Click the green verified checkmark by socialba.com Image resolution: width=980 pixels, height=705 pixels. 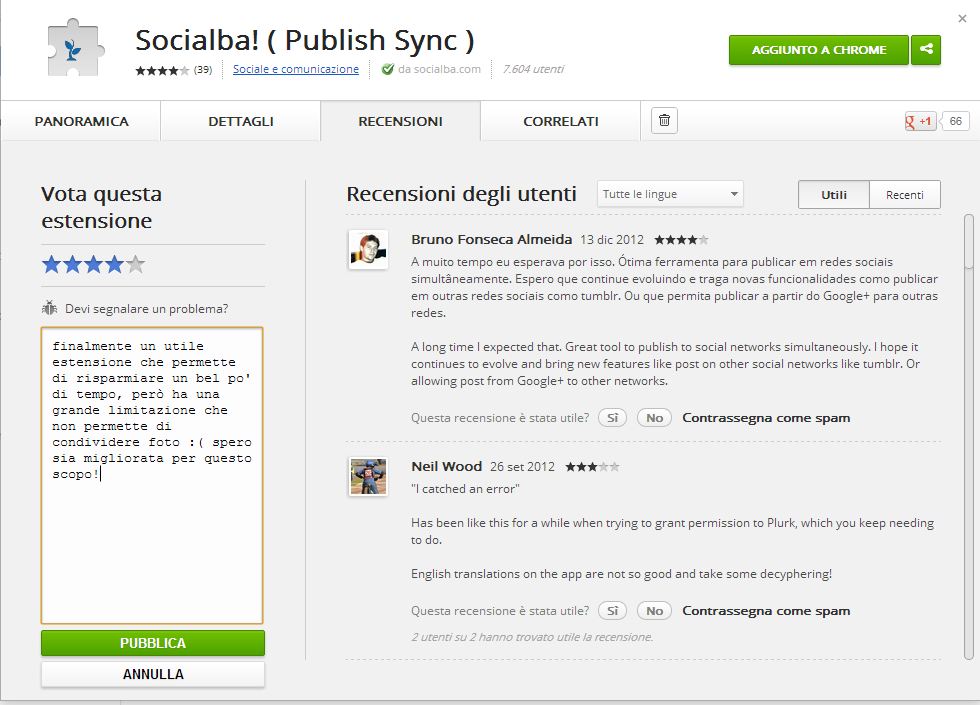coord(388,69)
